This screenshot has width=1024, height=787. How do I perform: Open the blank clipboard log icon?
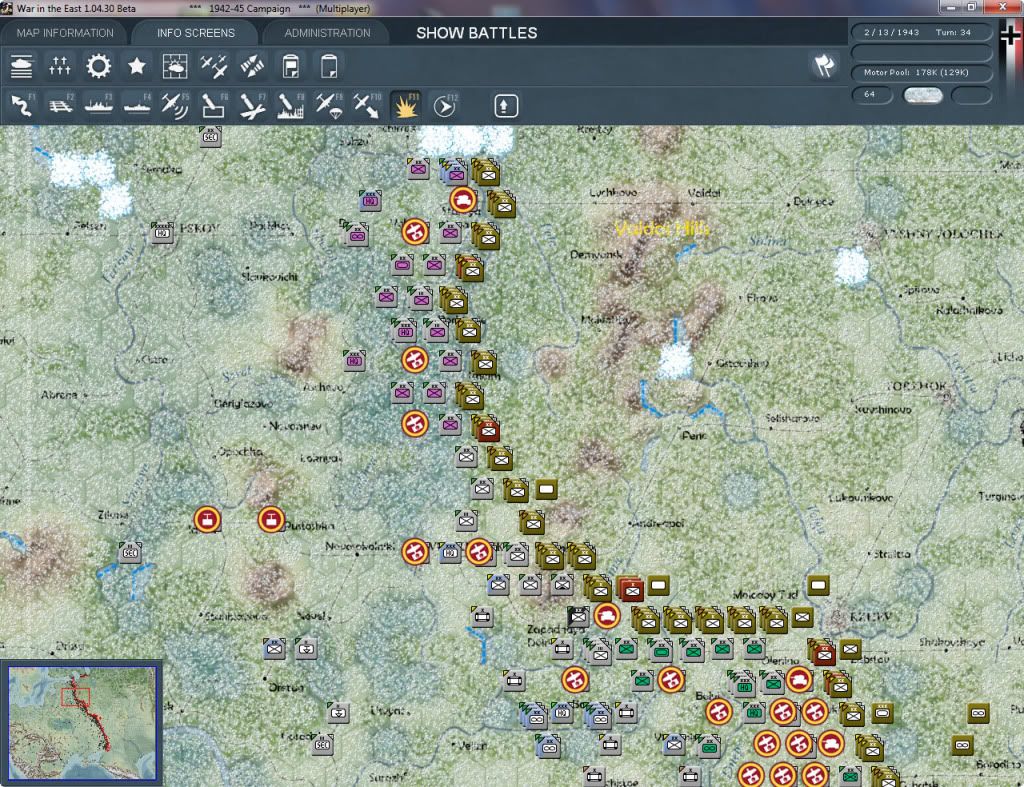pos(329,67)
